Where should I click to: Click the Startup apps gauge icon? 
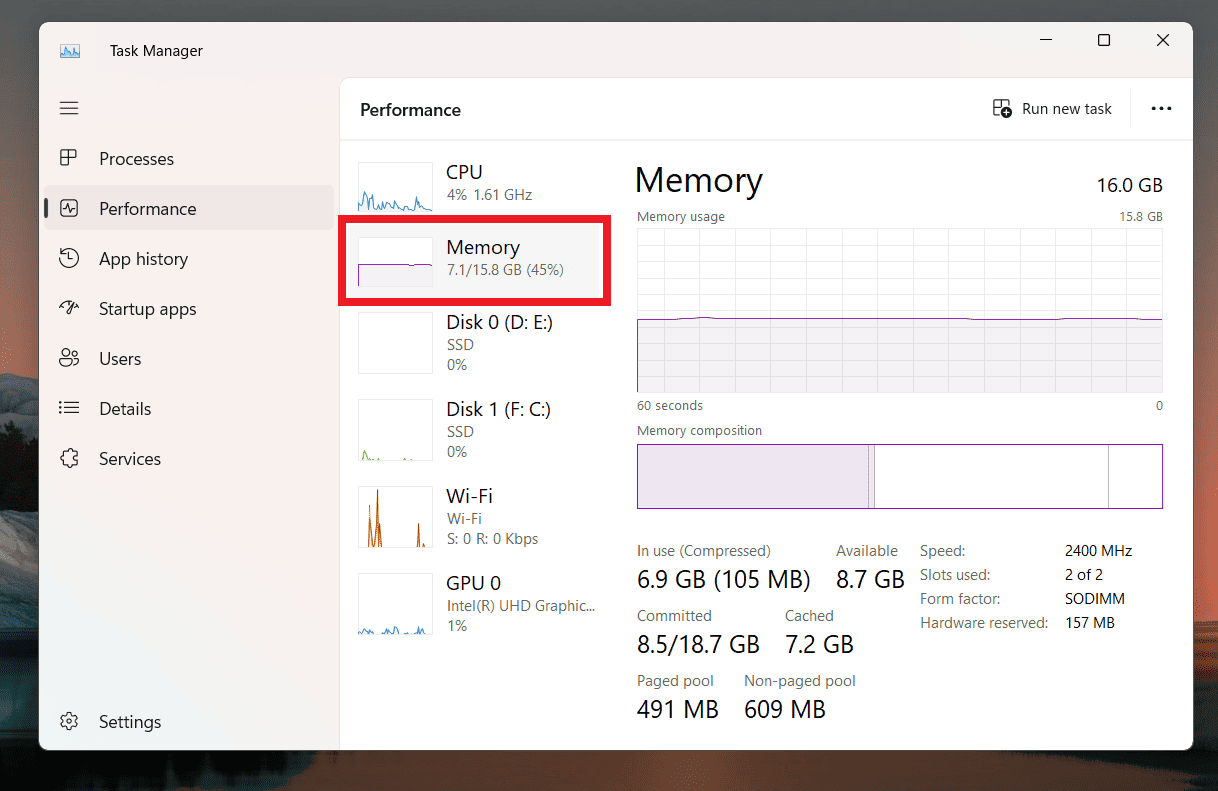click(x=69, y=308)
